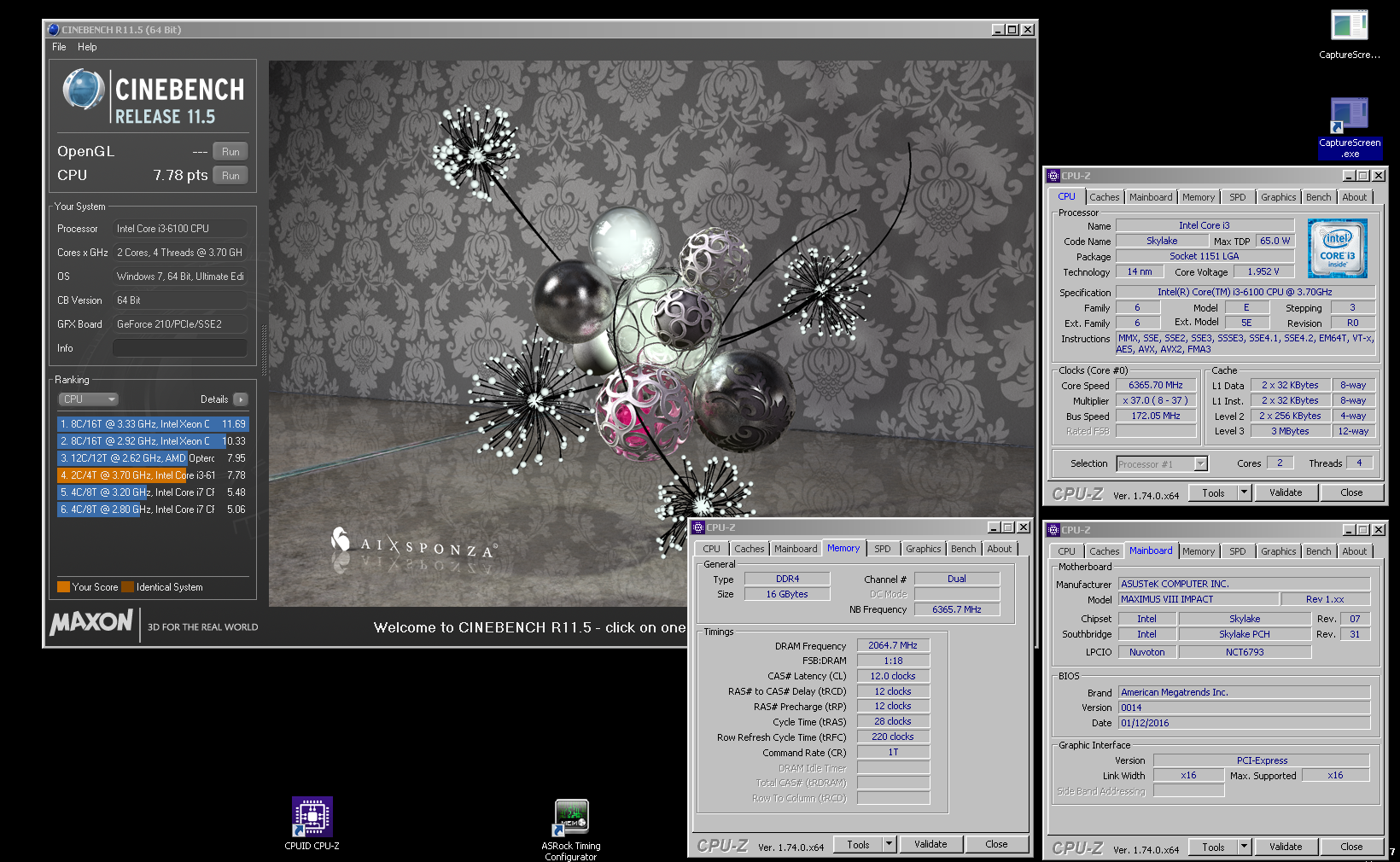Open the File menu in Cinebench
Screen dimensions: 1400x862
tap(59, 47)
